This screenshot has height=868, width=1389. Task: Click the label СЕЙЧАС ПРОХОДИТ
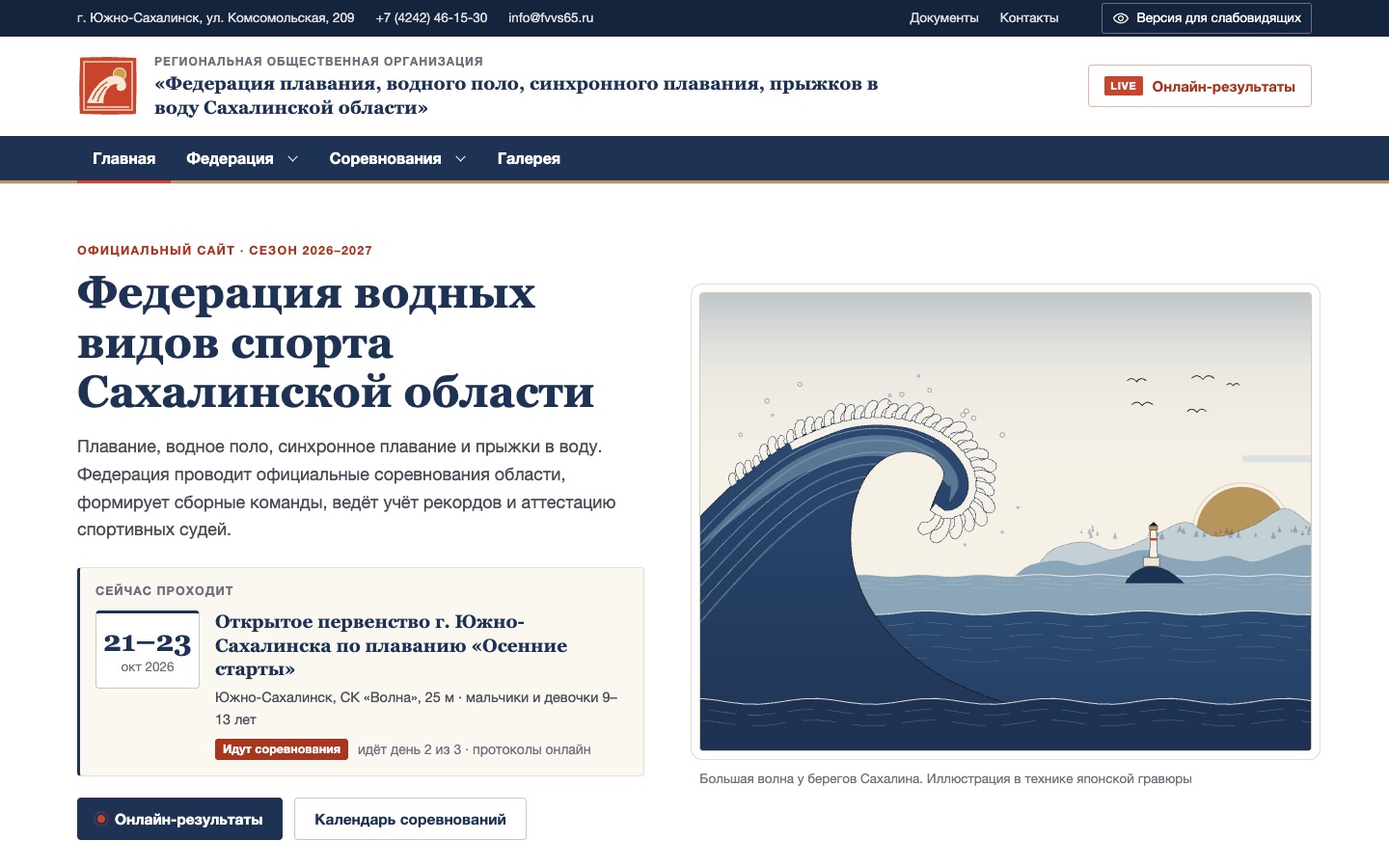tap(164, 590)
